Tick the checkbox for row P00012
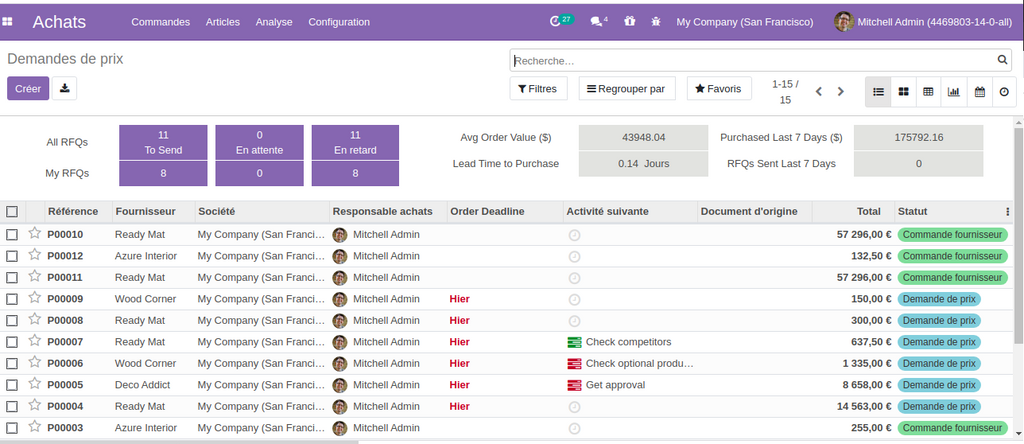Viewport: 1024px width, 444px height. [x=12, y=256]
